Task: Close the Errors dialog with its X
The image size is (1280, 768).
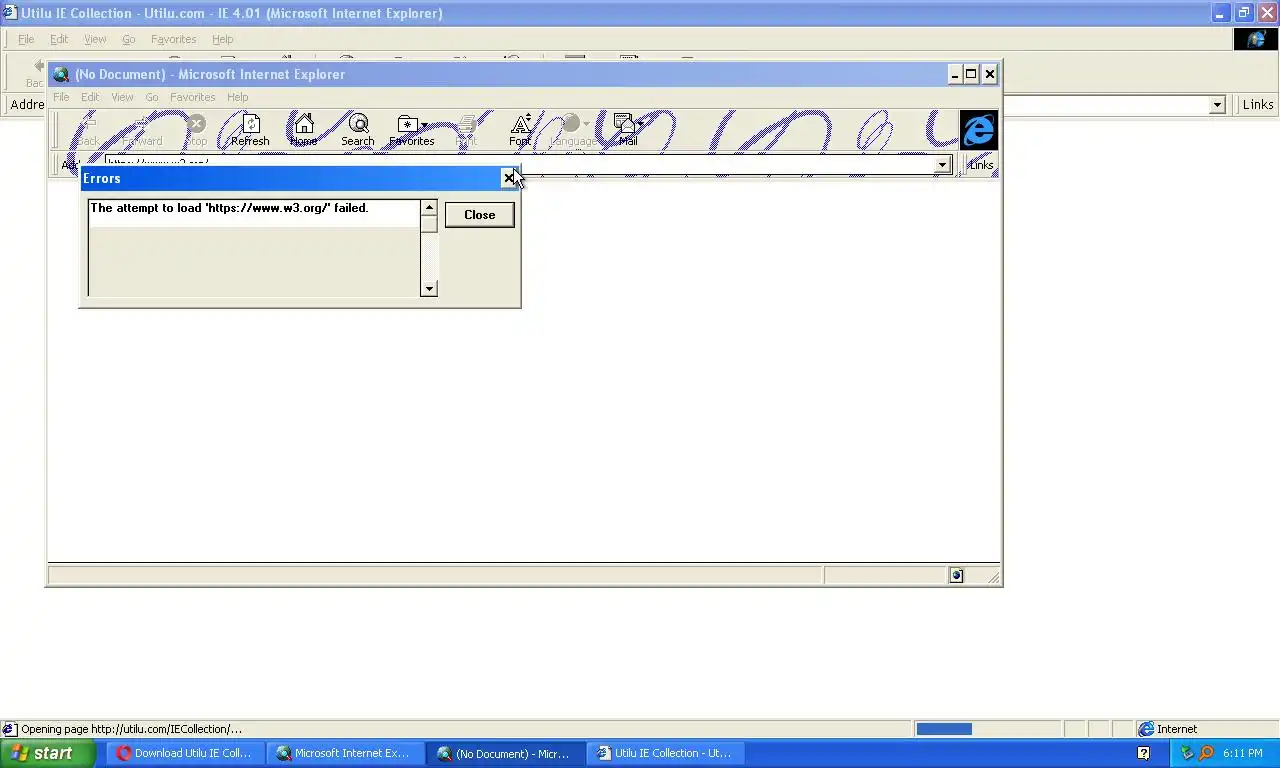Action: tap(509, 178)
